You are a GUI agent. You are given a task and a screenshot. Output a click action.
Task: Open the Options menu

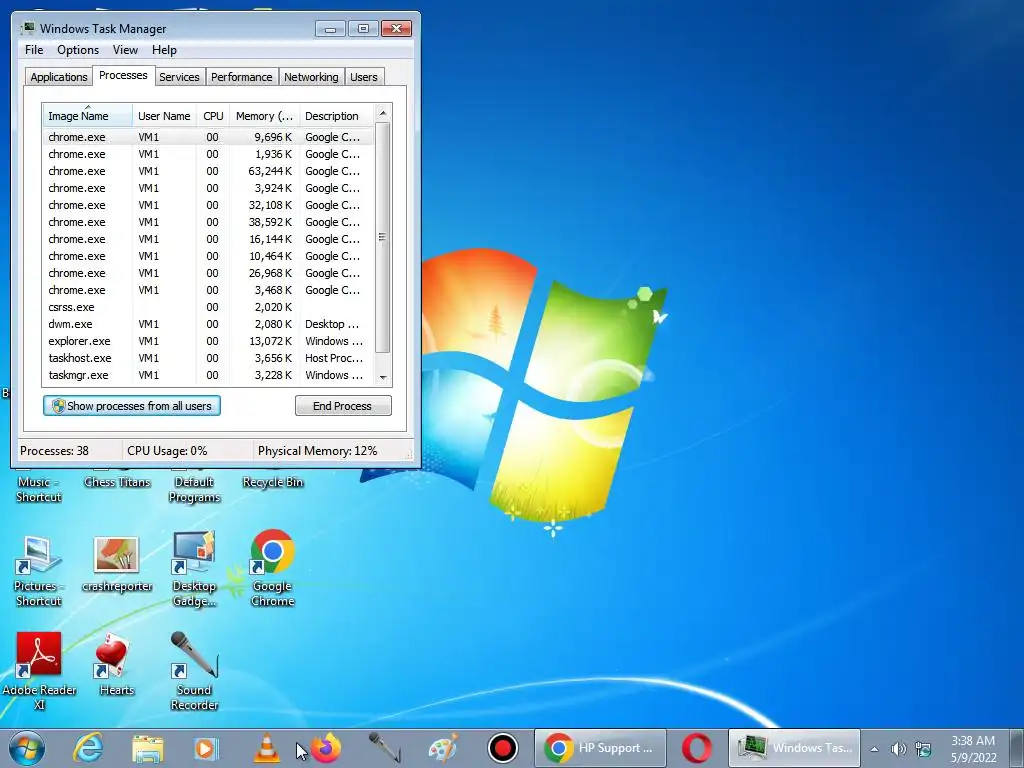click(78, 50)
